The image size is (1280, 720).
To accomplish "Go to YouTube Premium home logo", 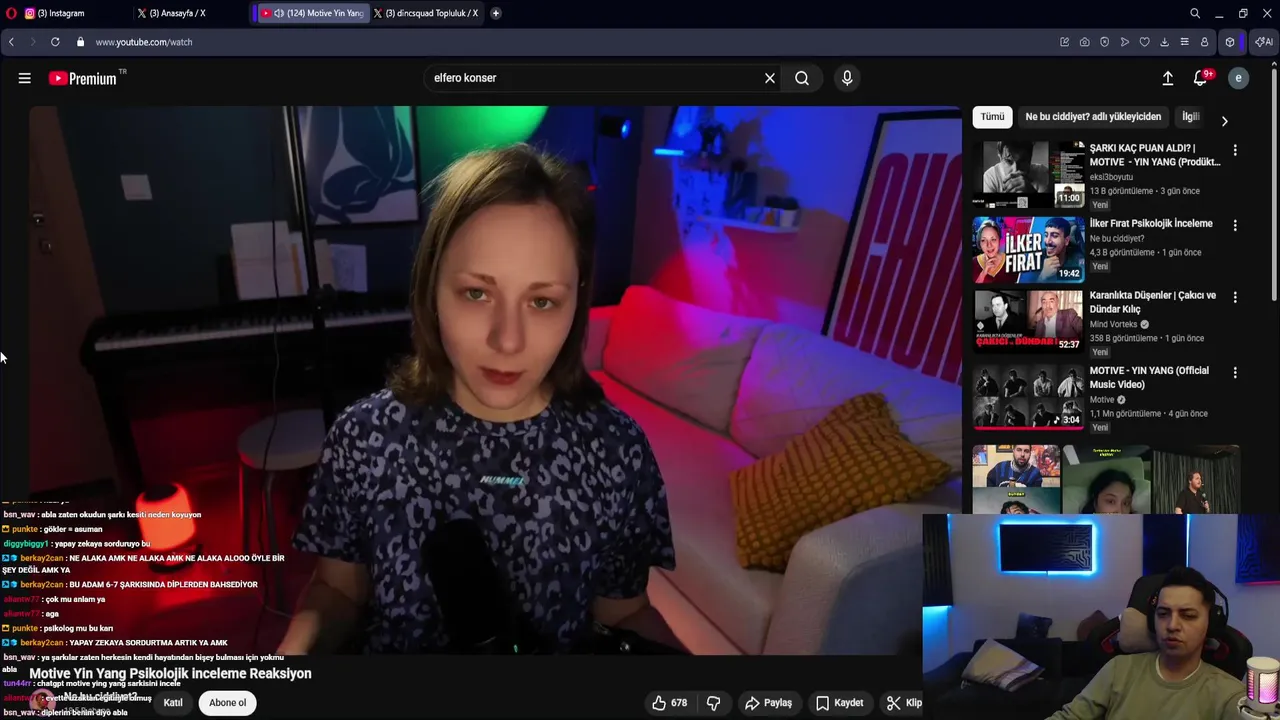I will click(83, 78).
